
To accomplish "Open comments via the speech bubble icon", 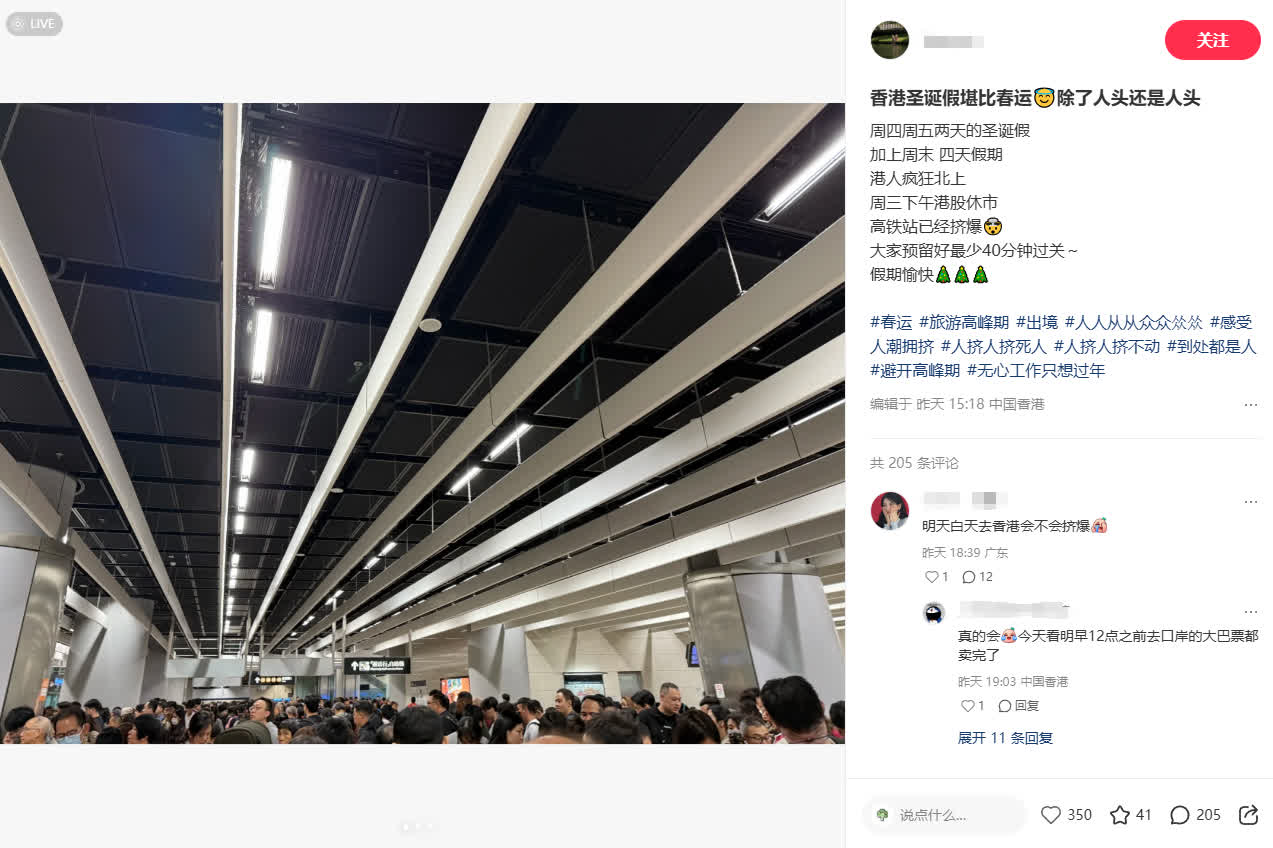I will pyautogui.click(x=1180, y=815).
